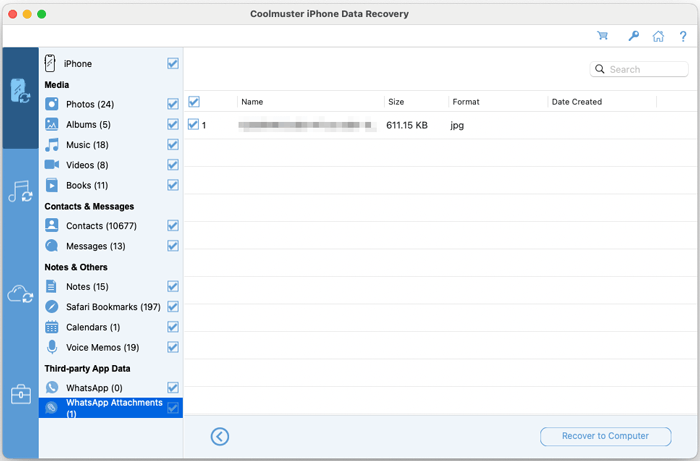Open the Music (18) category
The width and height of the screenshot is (700, 461).
click(87, 145)
